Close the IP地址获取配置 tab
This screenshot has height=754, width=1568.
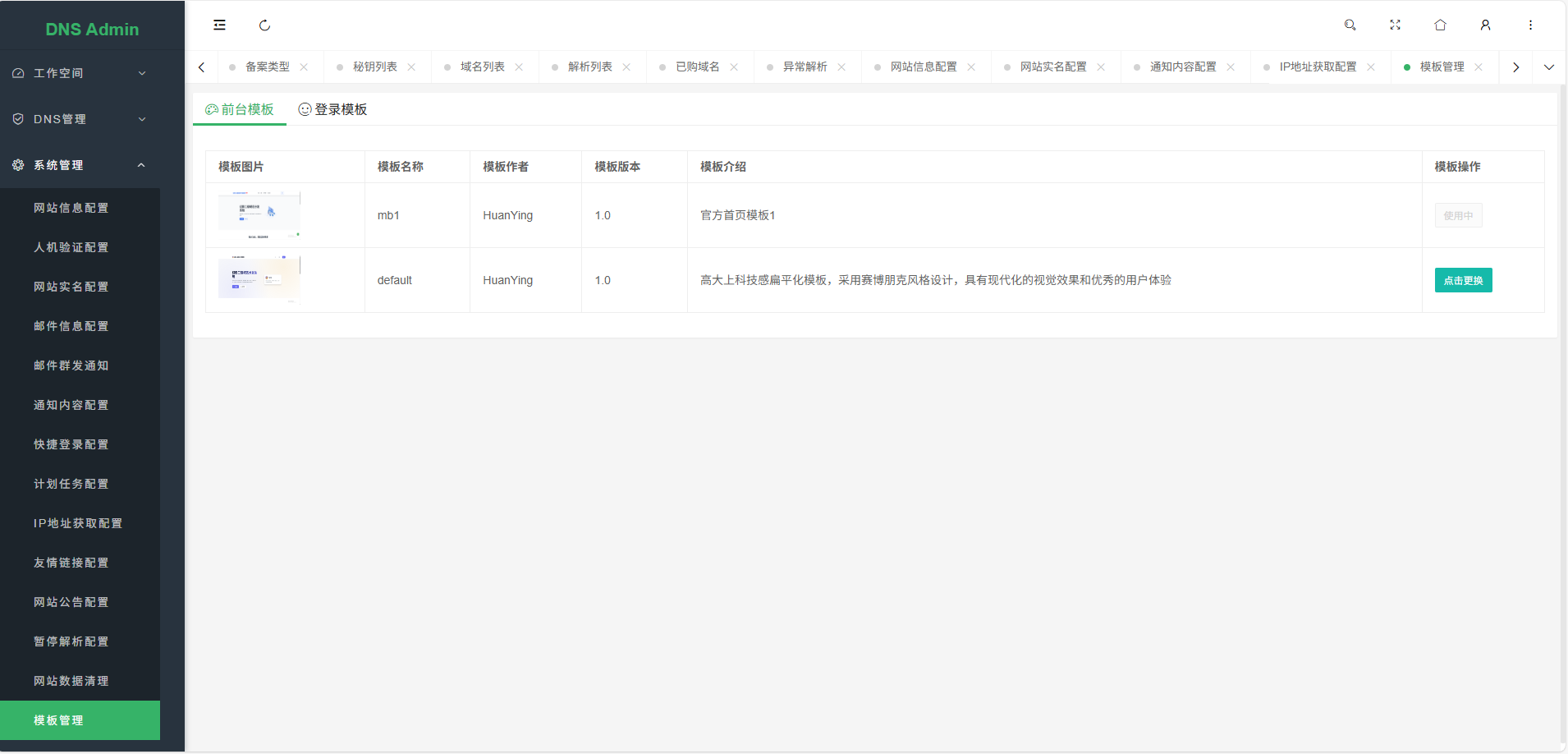point(1371,67)
